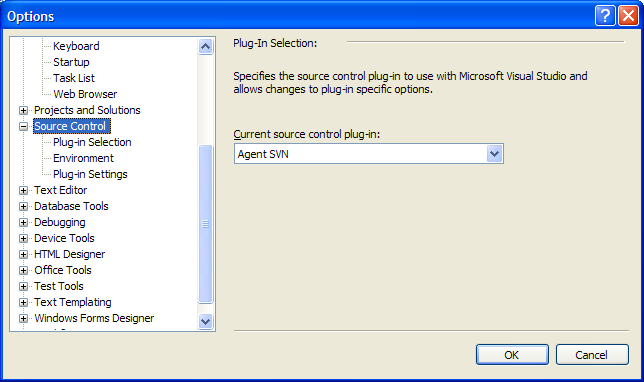Select Task List in the tree

point(74,78)
